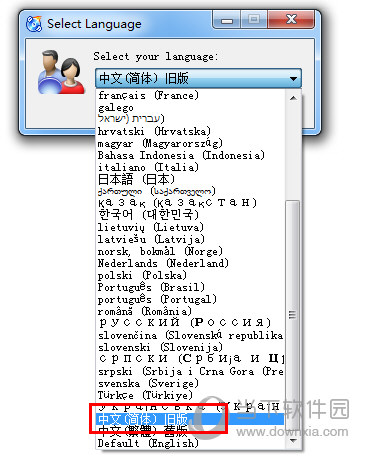The width and height of the screenshot is (373, 461).
Task: Select українська (Україна) entry
Action: coord(191,407)
